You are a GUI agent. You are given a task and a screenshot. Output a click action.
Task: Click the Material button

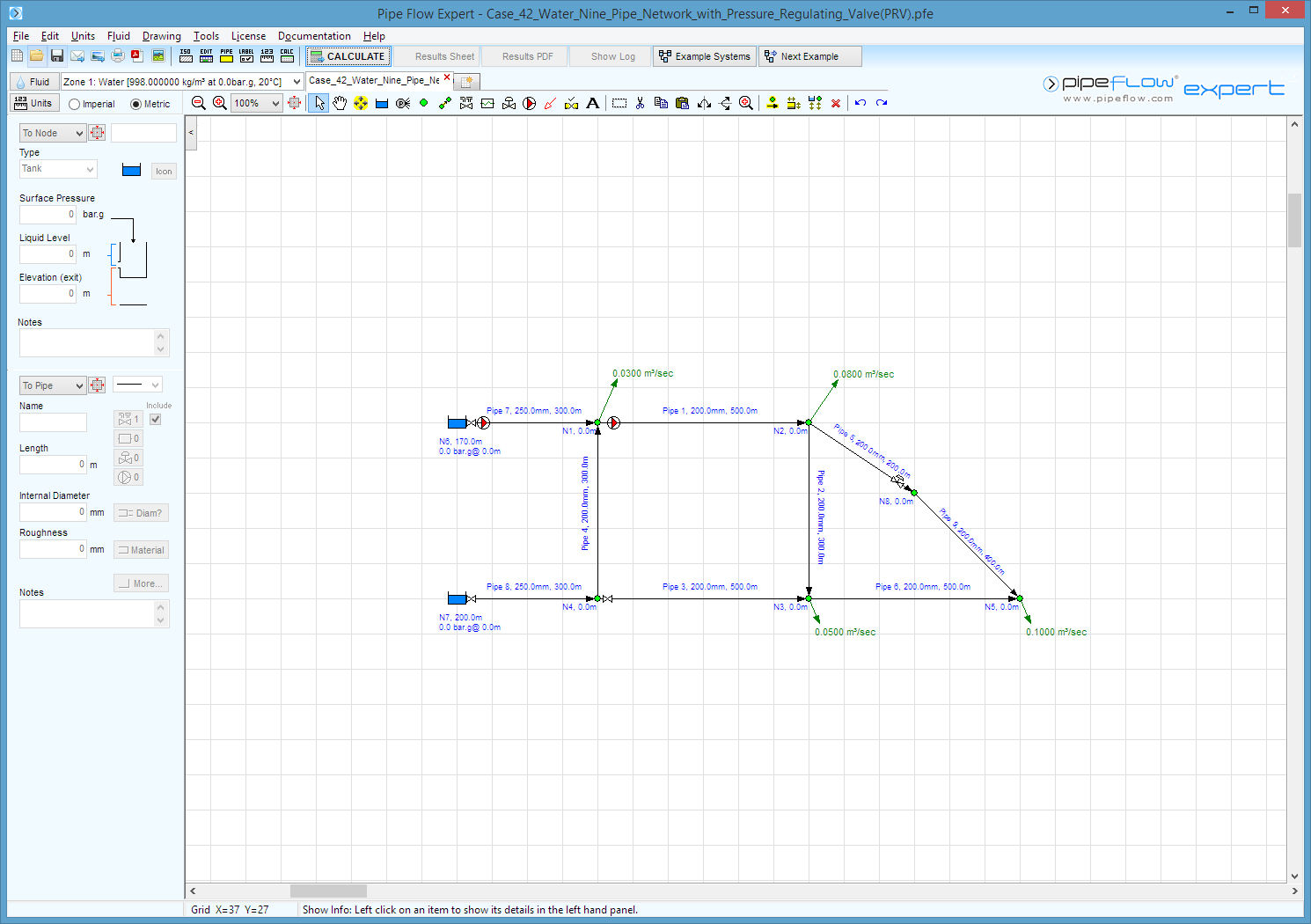click(x=141, y=550)
